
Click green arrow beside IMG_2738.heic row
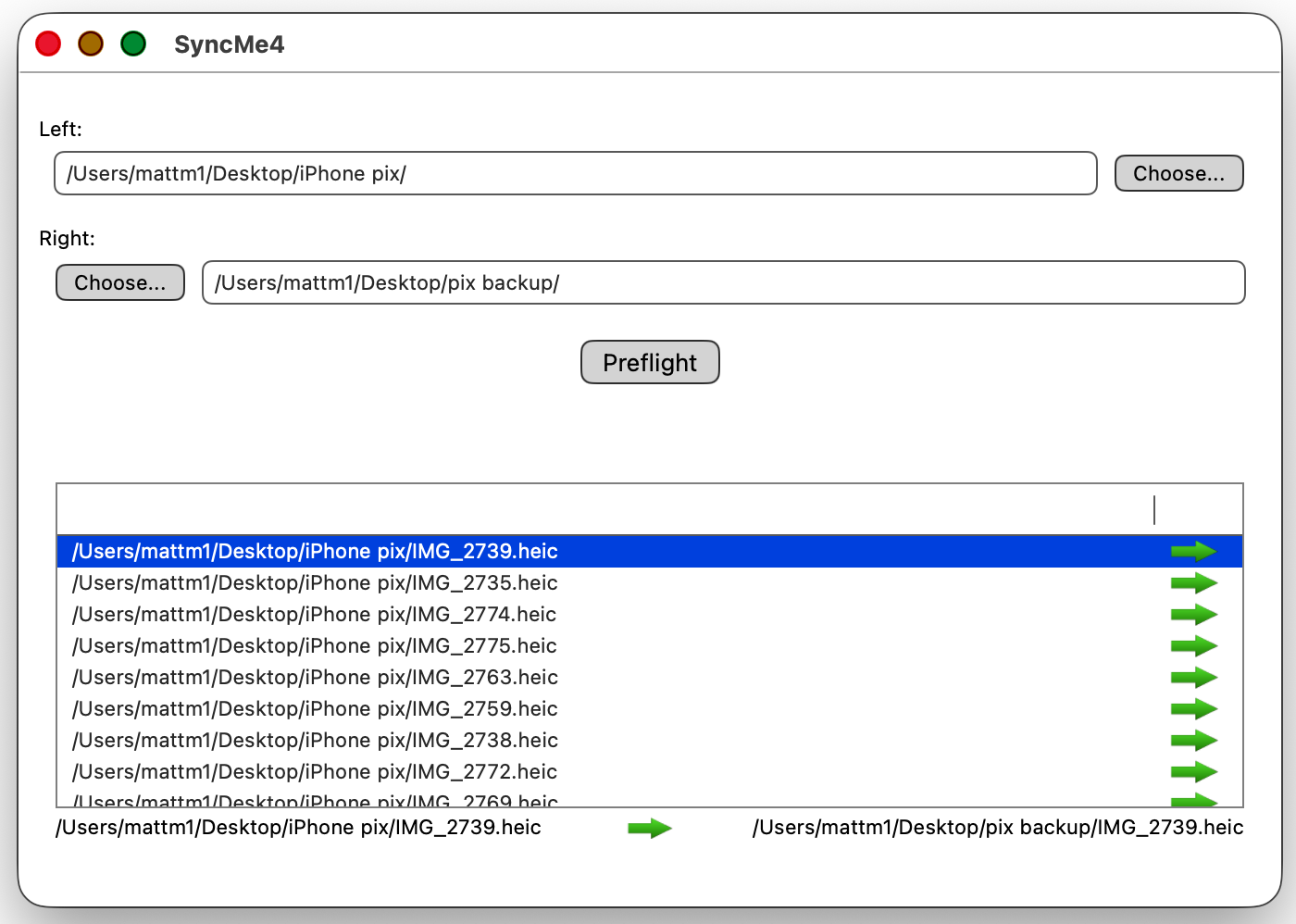pos(1193,741)
